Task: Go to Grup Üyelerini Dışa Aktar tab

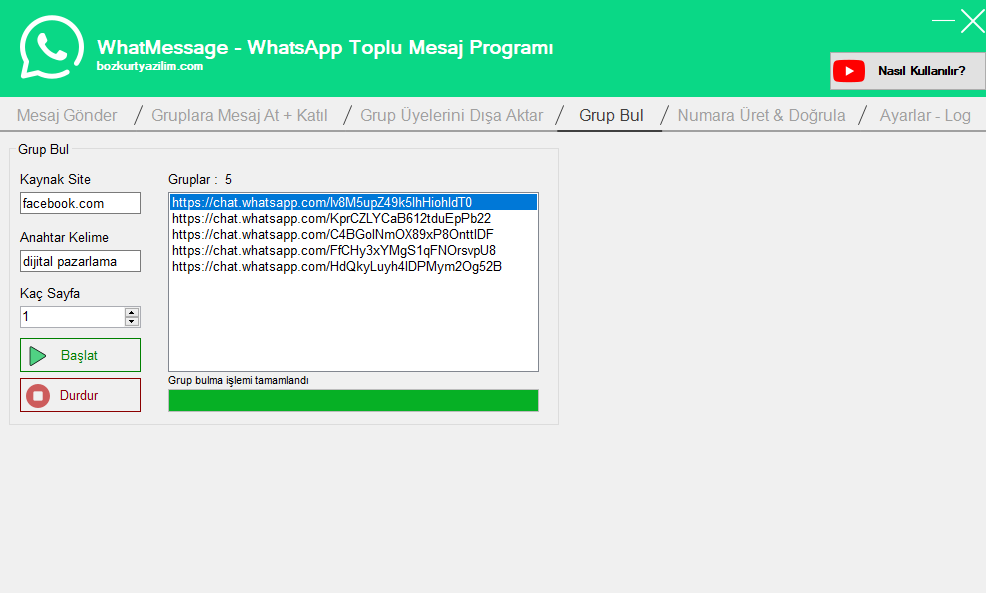Action: point(451,116)
